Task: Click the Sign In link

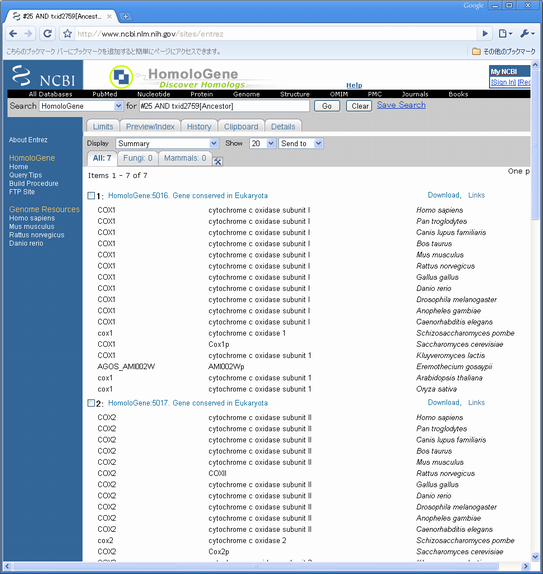Action: click(x=503, y=82)
